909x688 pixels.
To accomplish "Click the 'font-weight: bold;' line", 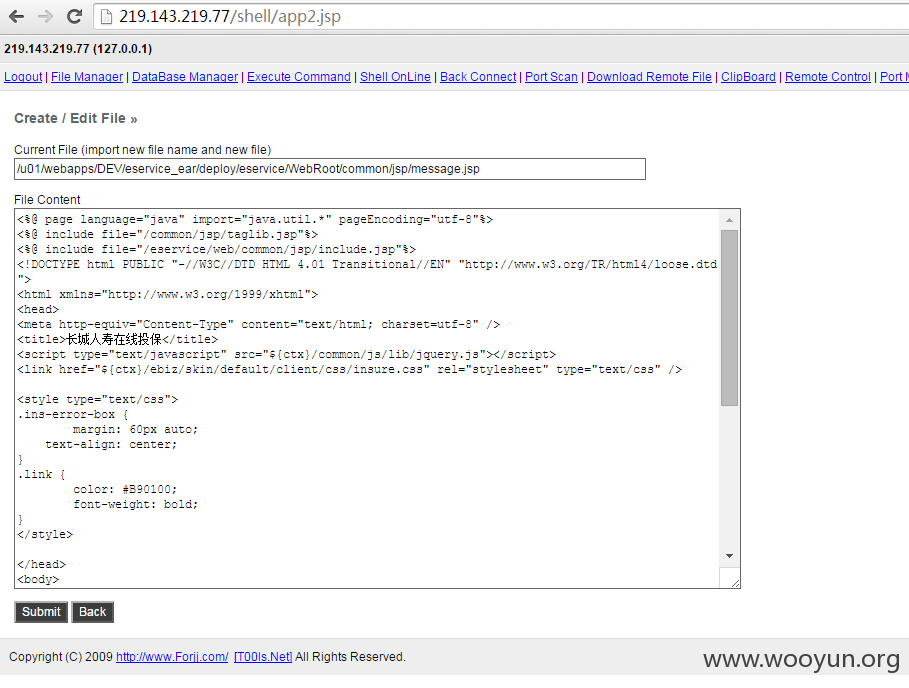I will [136, 504].
